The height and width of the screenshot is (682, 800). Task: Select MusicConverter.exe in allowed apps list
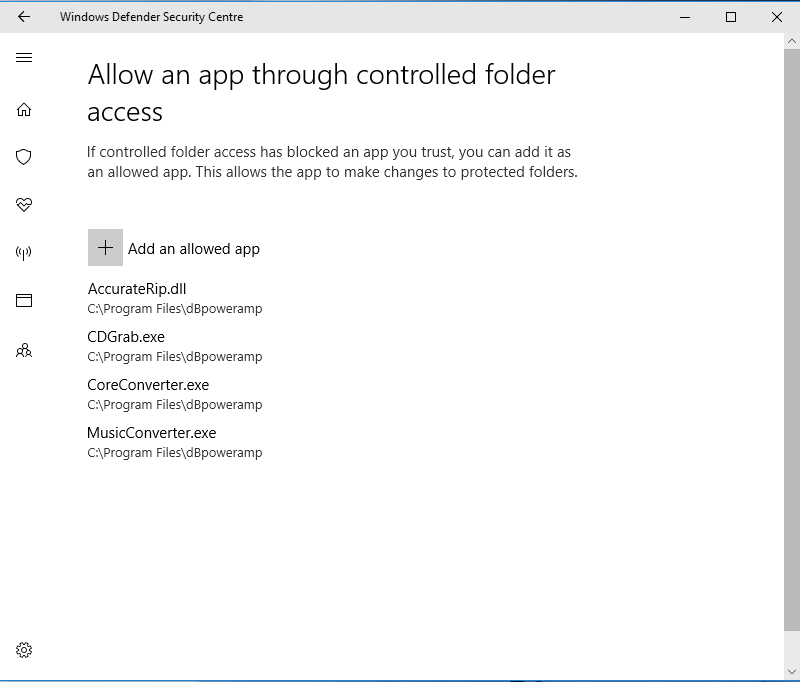pyautogui.click(x=152, y=433)
